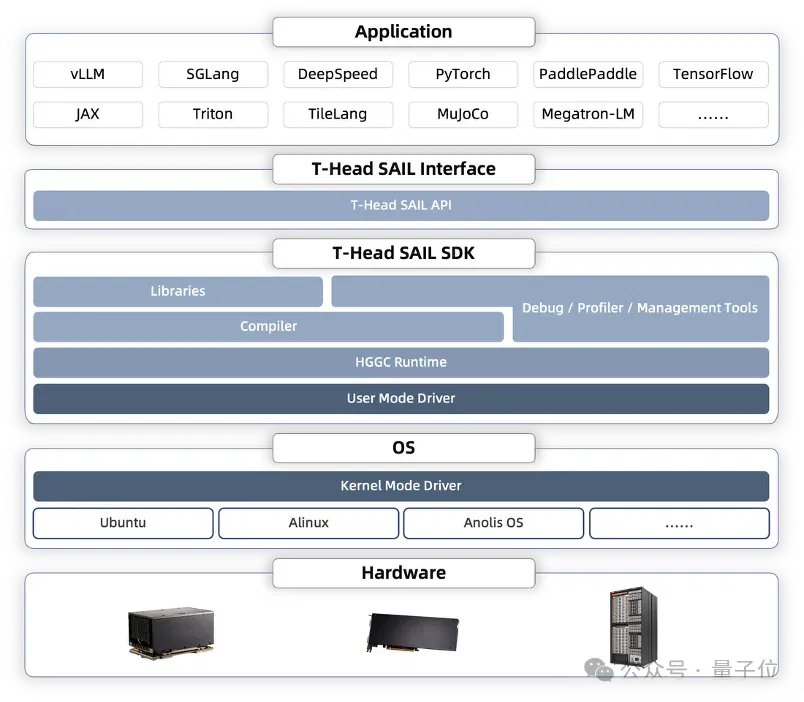Choose the PyTorch box
This screenshot has width=804, height=702.
[x=463, y=74]
